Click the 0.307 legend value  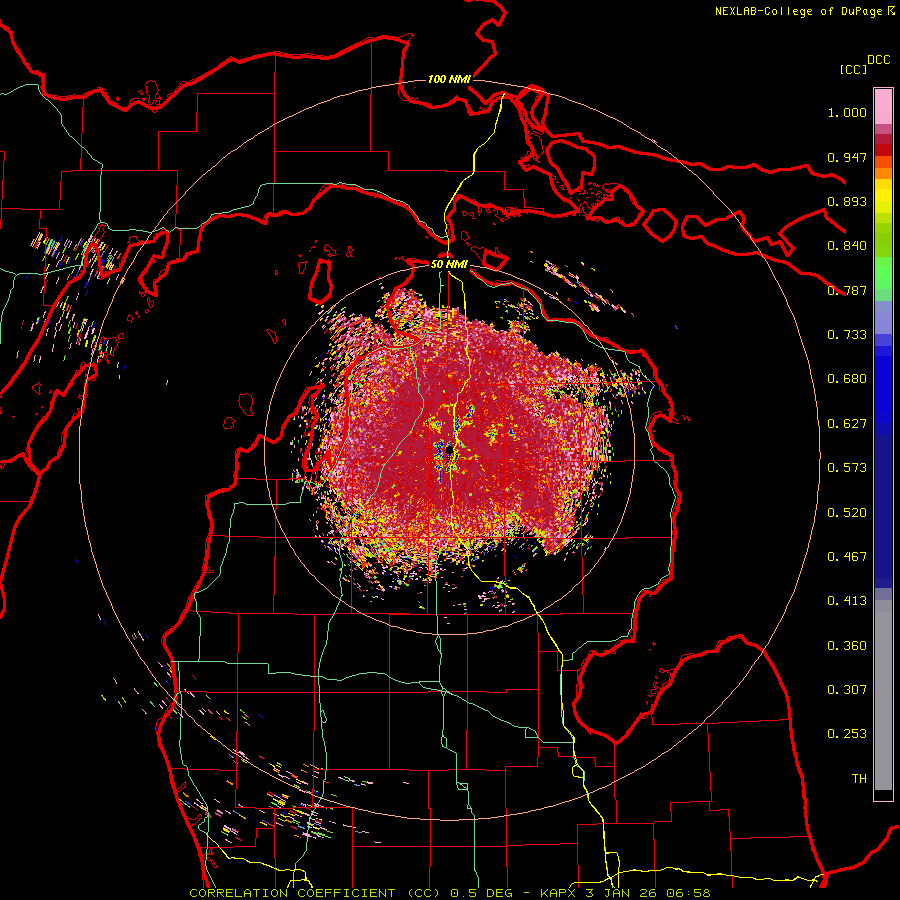click(847, 690)
